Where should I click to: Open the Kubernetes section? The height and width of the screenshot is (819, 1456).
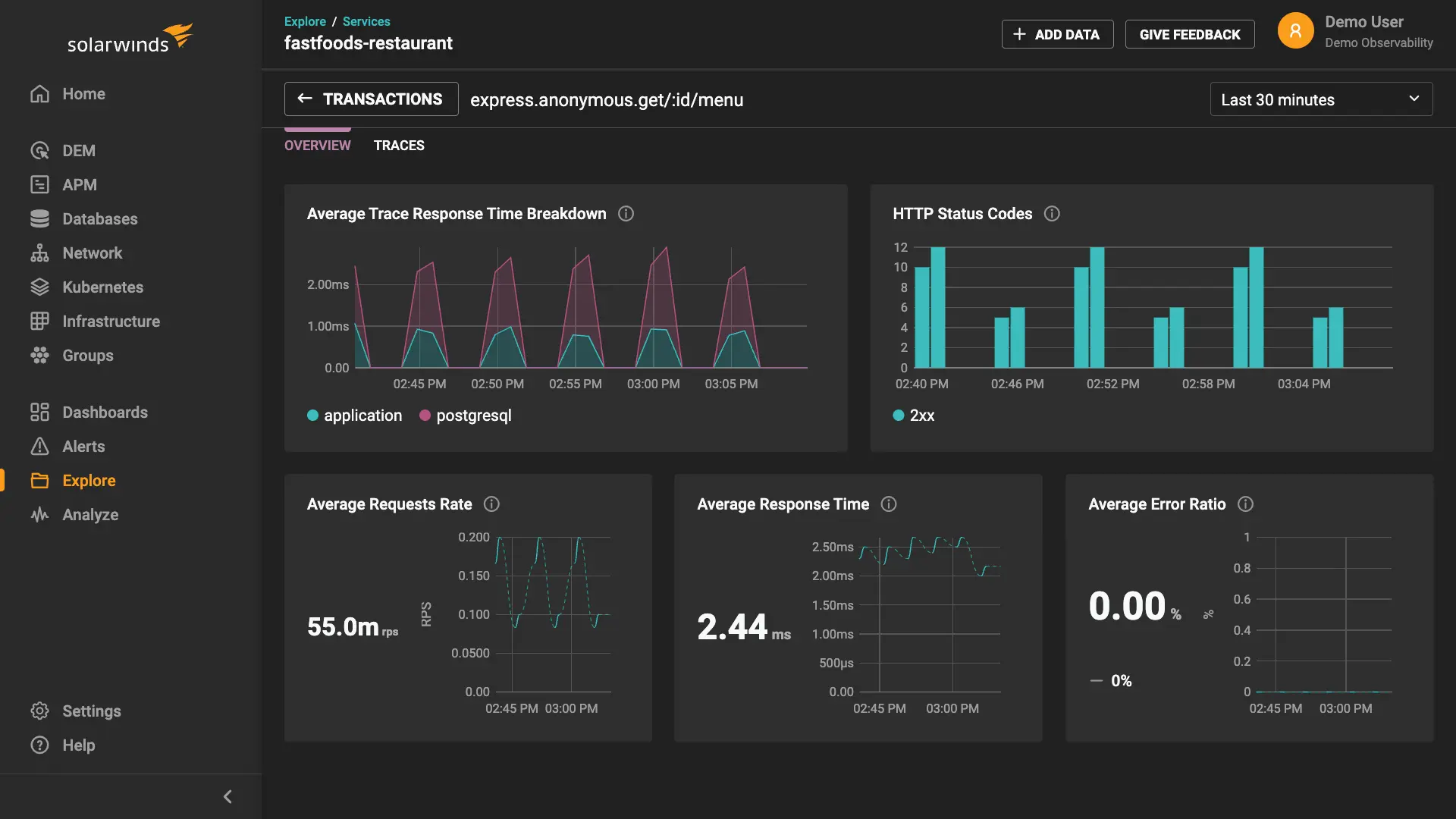103,287
